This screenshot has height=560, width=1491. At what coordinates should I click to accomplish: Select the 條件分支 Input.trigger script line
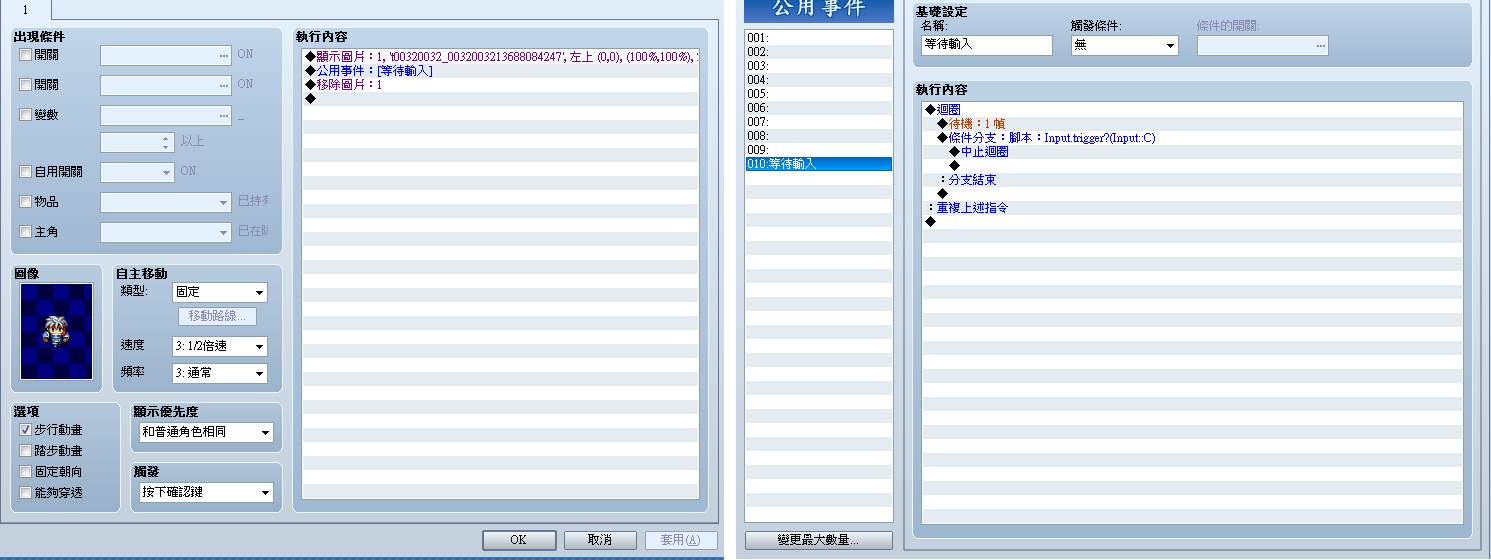pos(1193,138)
